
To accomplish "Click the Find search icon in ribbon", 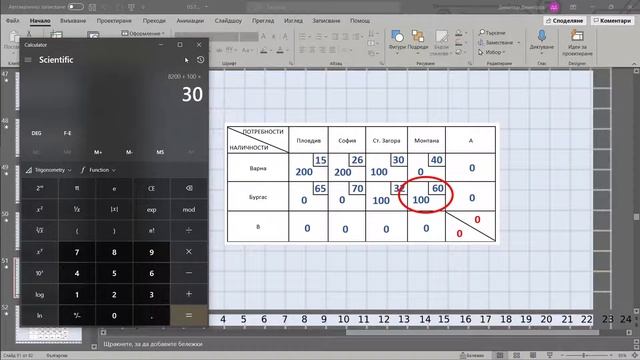I will tap(482, 32).
